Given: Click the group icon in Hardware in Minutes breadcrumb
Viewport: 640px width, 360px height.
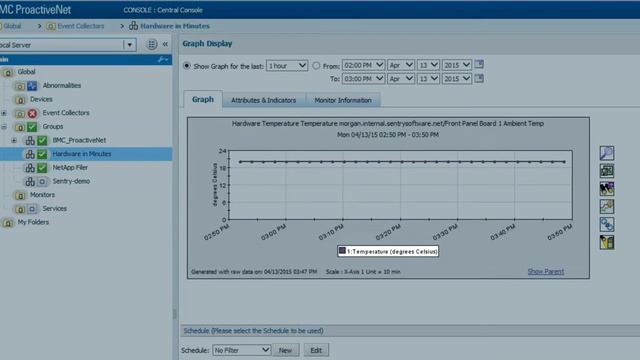Looking at the screenshot, I should (133, 26).
